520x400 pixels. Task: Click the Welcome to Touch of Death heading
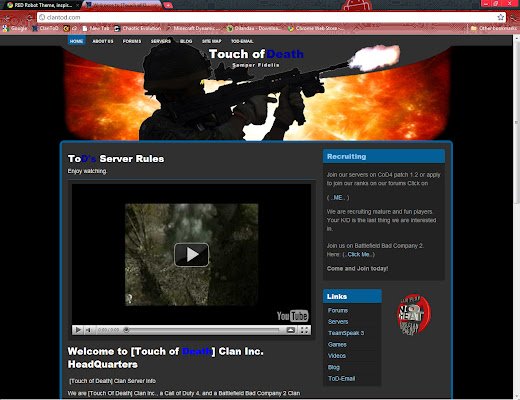coord(166,358)
